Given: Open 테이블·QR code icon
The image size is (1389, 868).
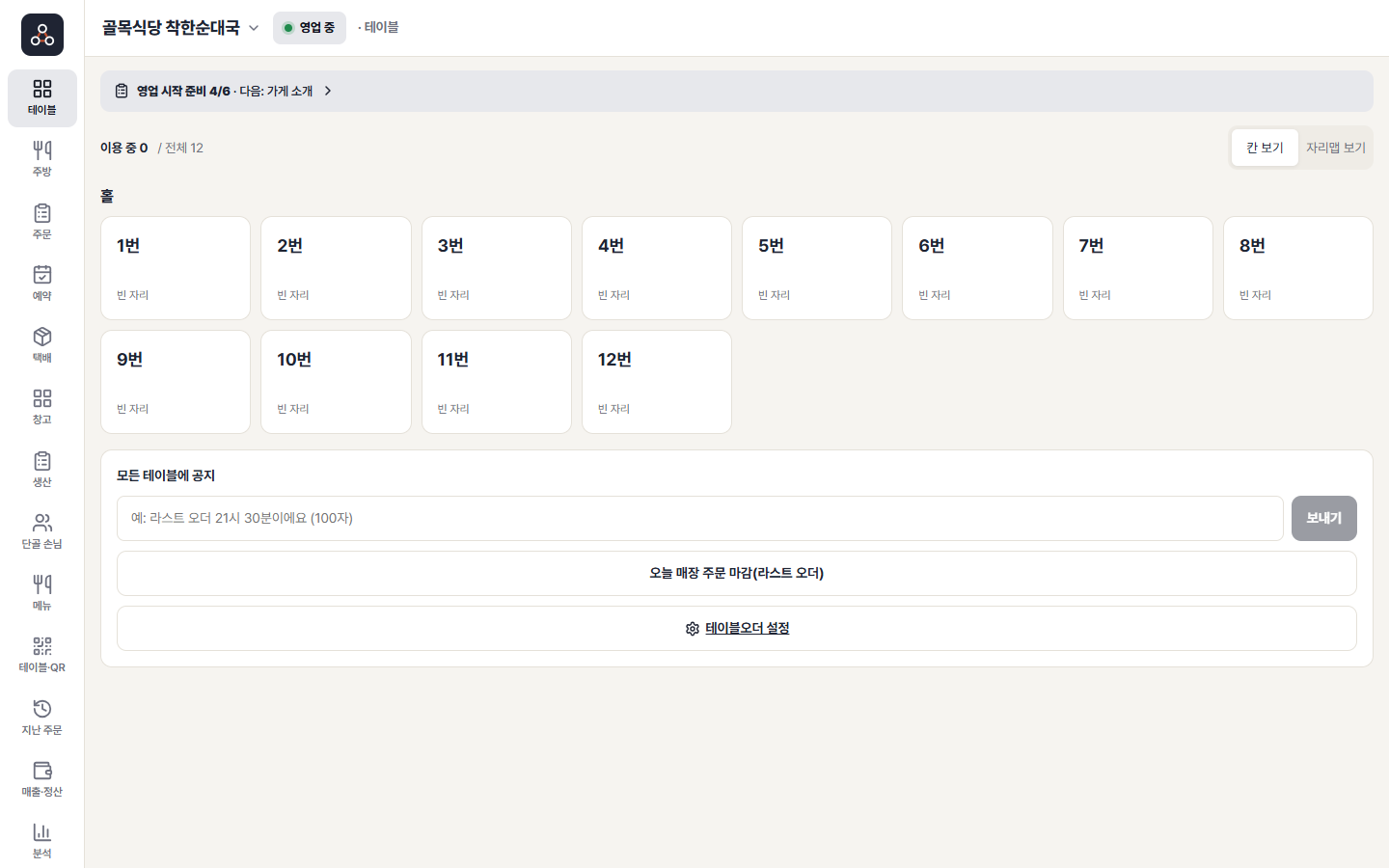Looking at the screenshot, I should pos(42,655).
